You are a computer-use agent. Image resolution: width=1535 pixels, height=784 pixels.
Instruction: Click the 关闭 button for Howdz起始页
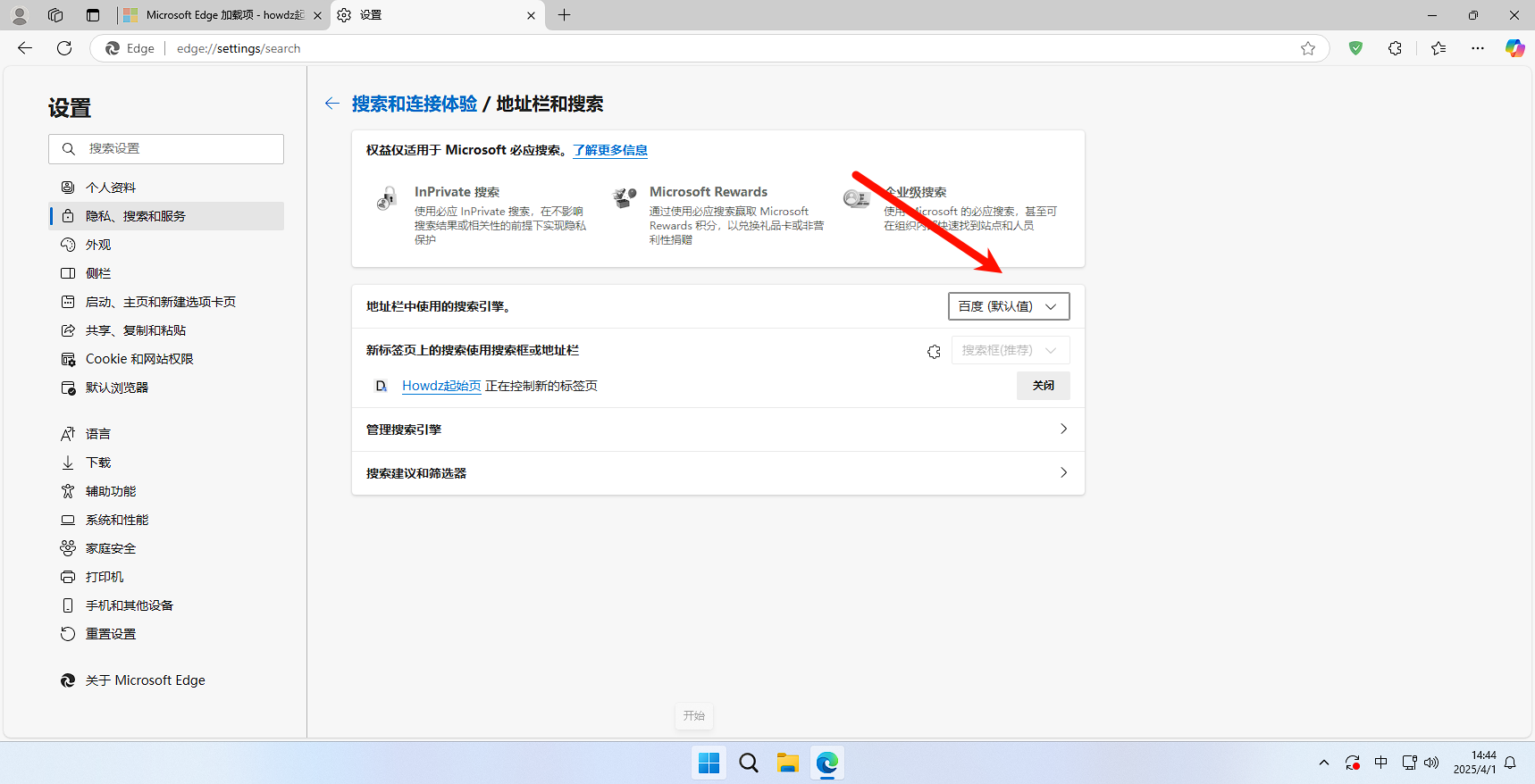[x=1044, y=386]
